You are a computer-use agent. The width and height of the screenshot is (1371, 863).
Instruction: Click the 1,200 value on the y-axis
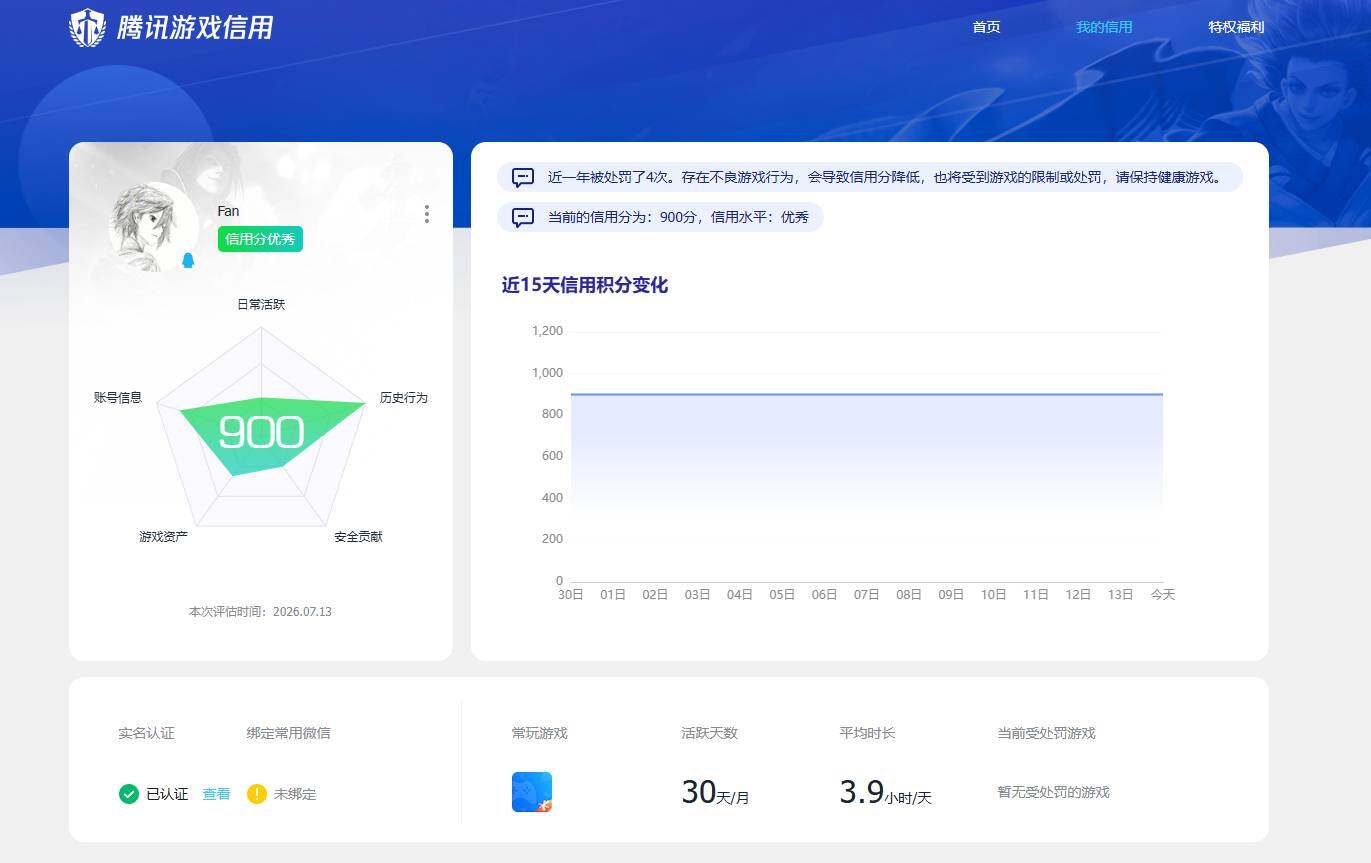(x=547, y=331)
